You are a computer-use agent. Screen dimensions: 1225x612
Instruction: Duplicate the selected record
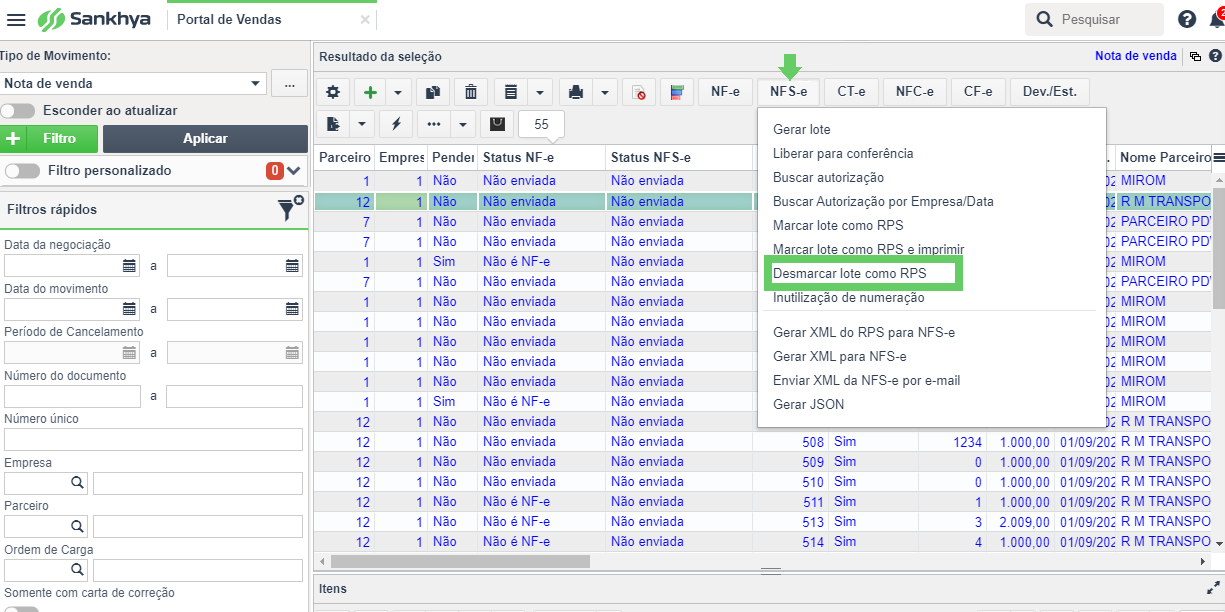pyautogui.click(x=432, y=92)
